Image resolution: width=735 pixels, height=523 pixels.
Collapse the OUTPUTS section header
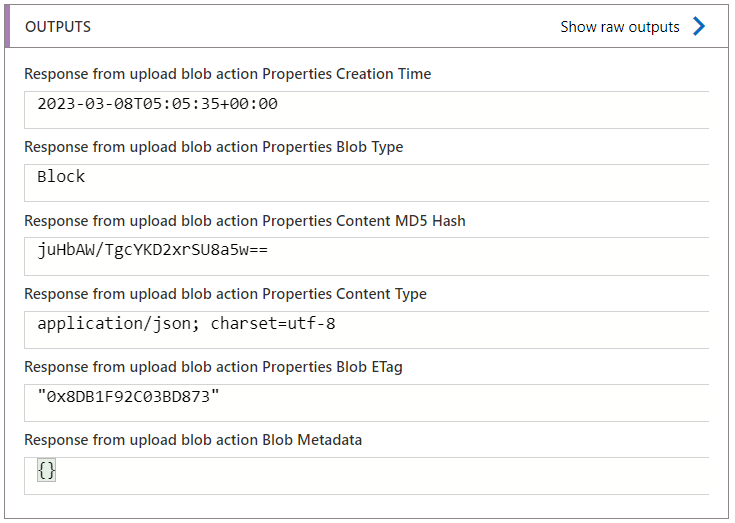click(x=58, y=27)
